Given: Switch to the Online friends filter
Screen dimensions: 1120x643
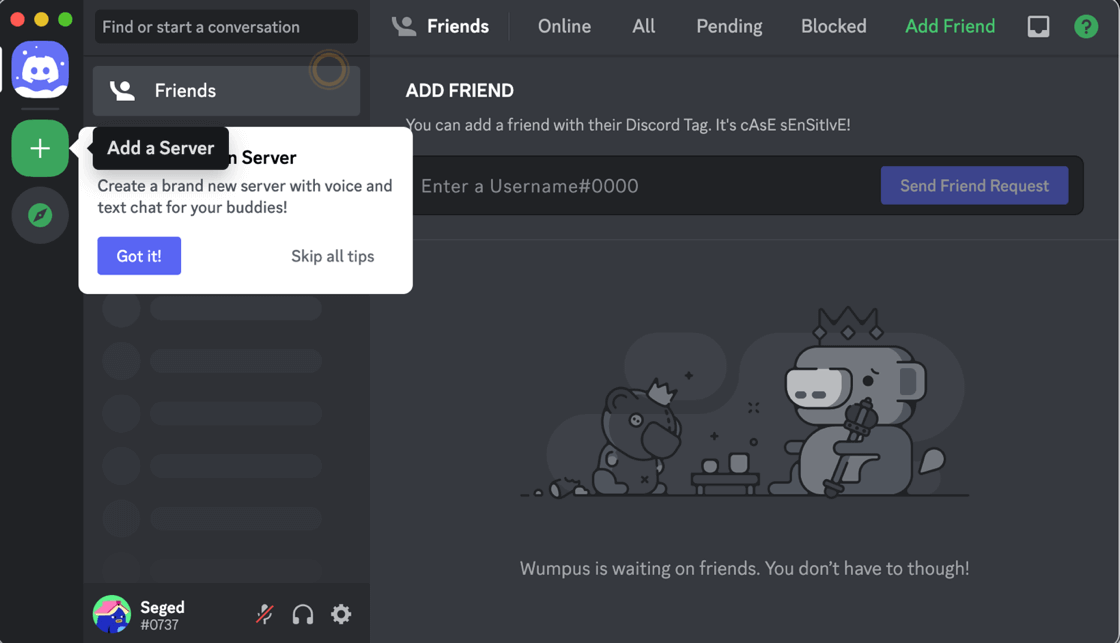Looking at the screenshot, I should (564, 26).
